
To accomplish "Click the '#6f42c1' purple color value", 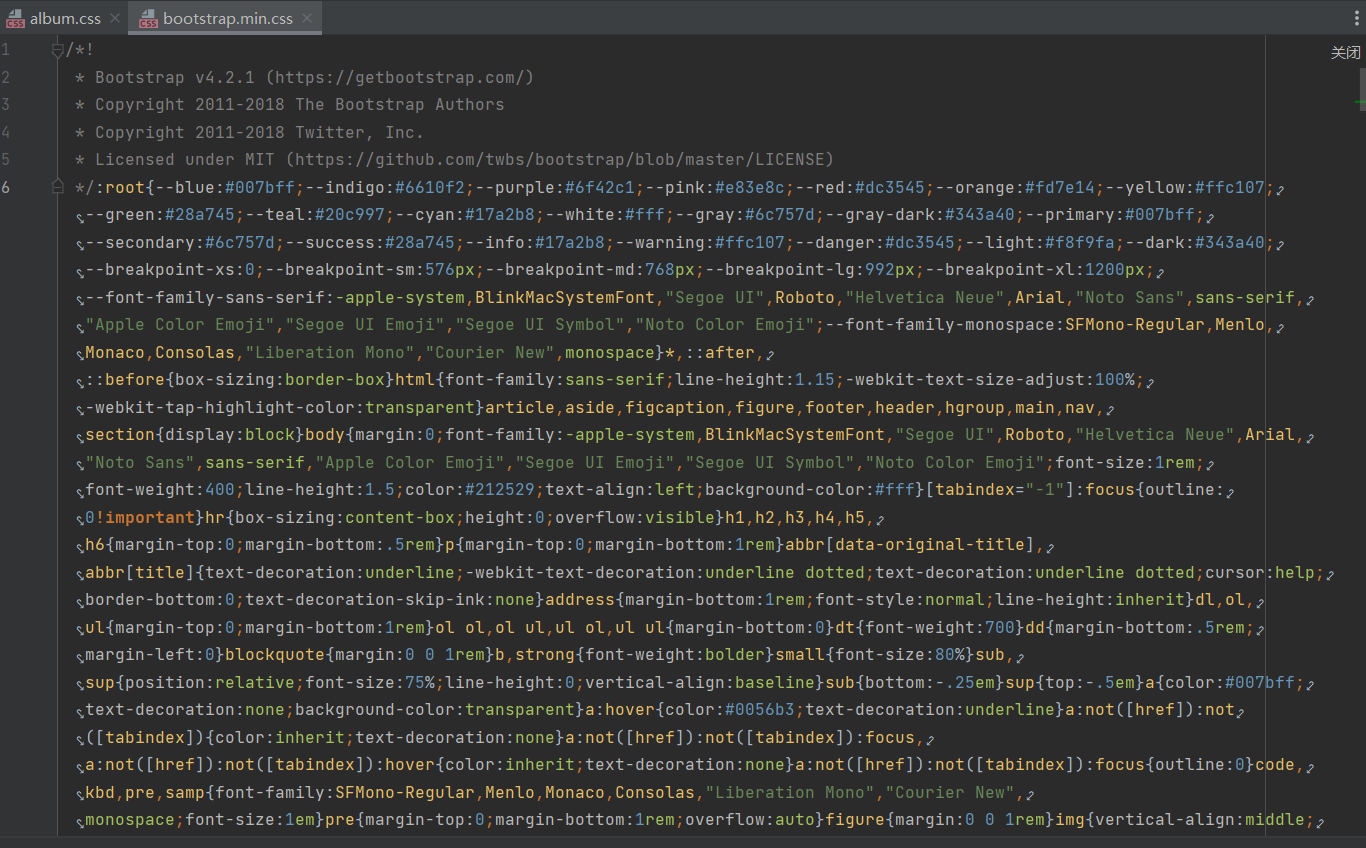I will (600, 187).
